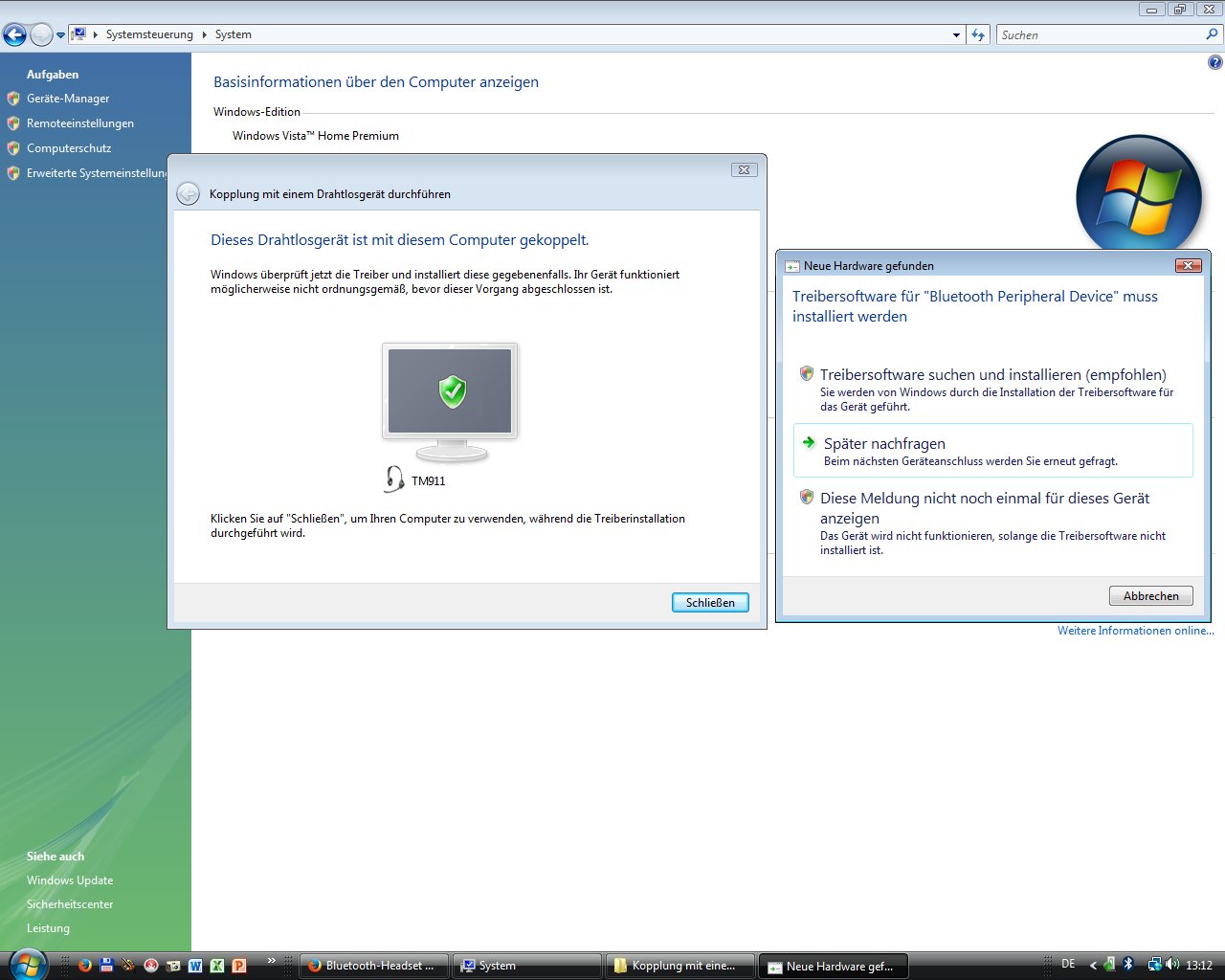The width and height of the screenshot is (1225, 980).
Task: Click the back arrow in the Kopplung dialog
Action: 189,193
